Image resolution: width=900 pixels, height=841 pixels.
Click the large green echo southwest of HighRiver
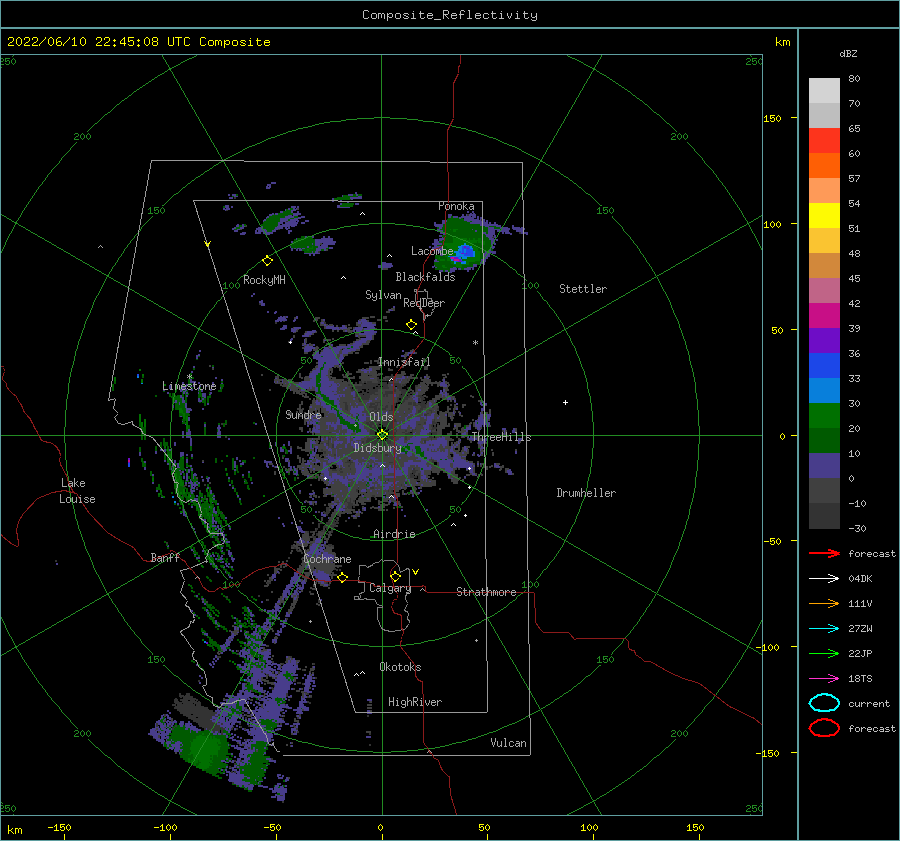201,747
